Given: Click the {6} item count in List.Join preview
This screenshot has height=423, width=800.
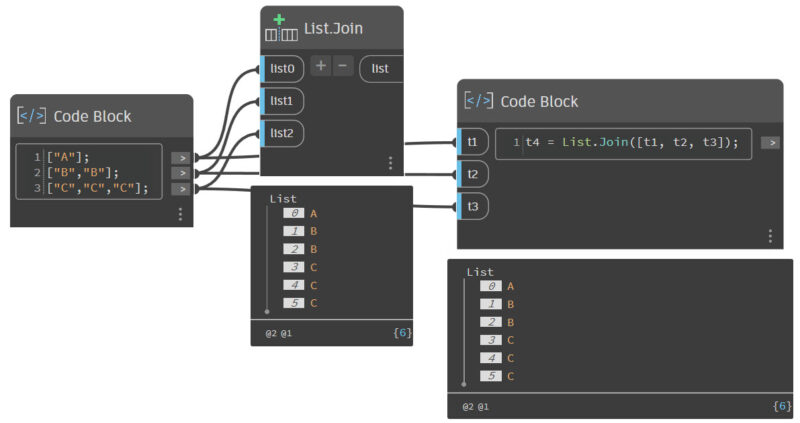Looking at the screenshot, I should [x=402, y=333].
